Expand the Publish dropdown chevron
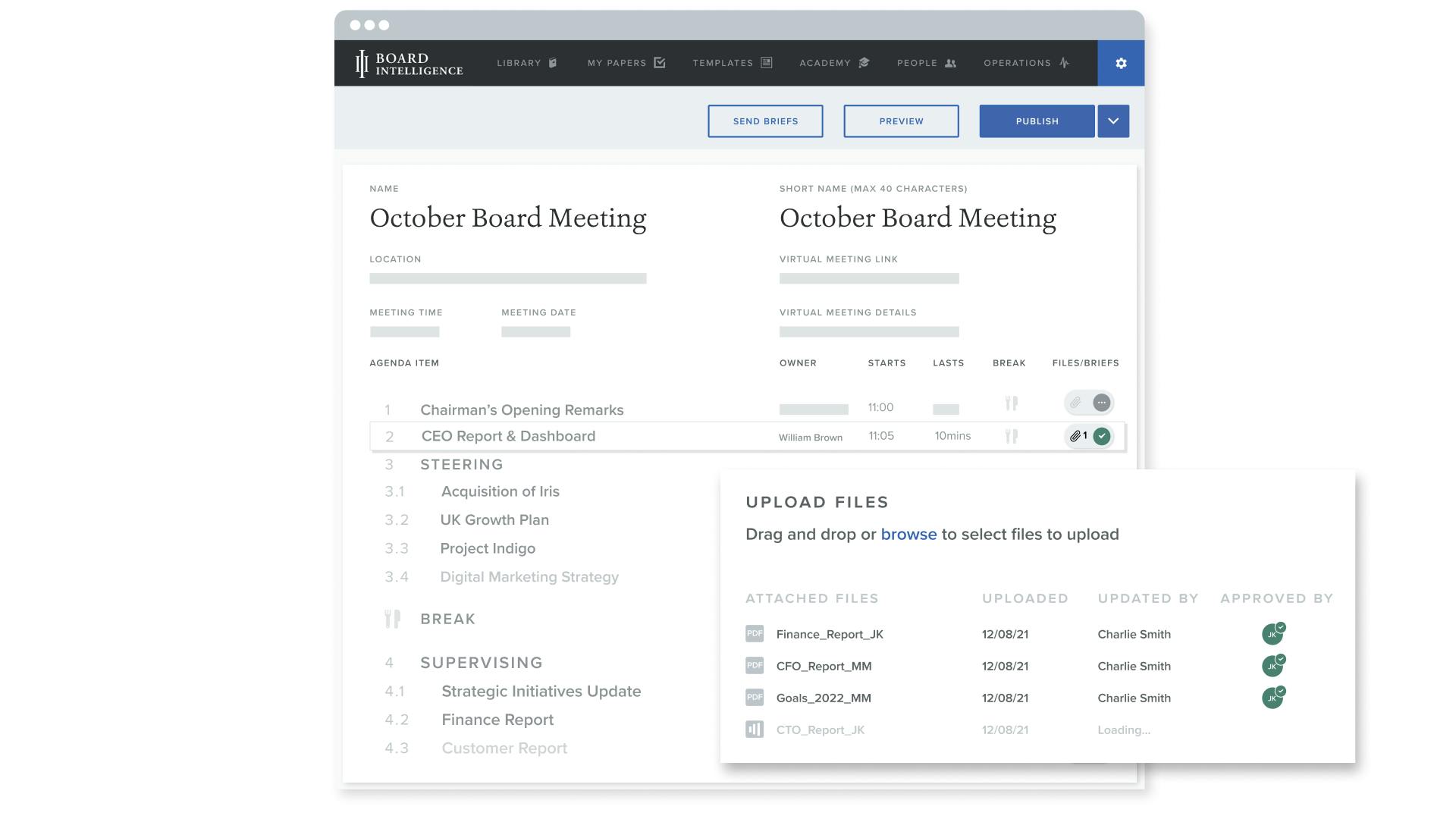This screenshot has height=819, width=1456. pyautogui.click(x=1112, y=121)
